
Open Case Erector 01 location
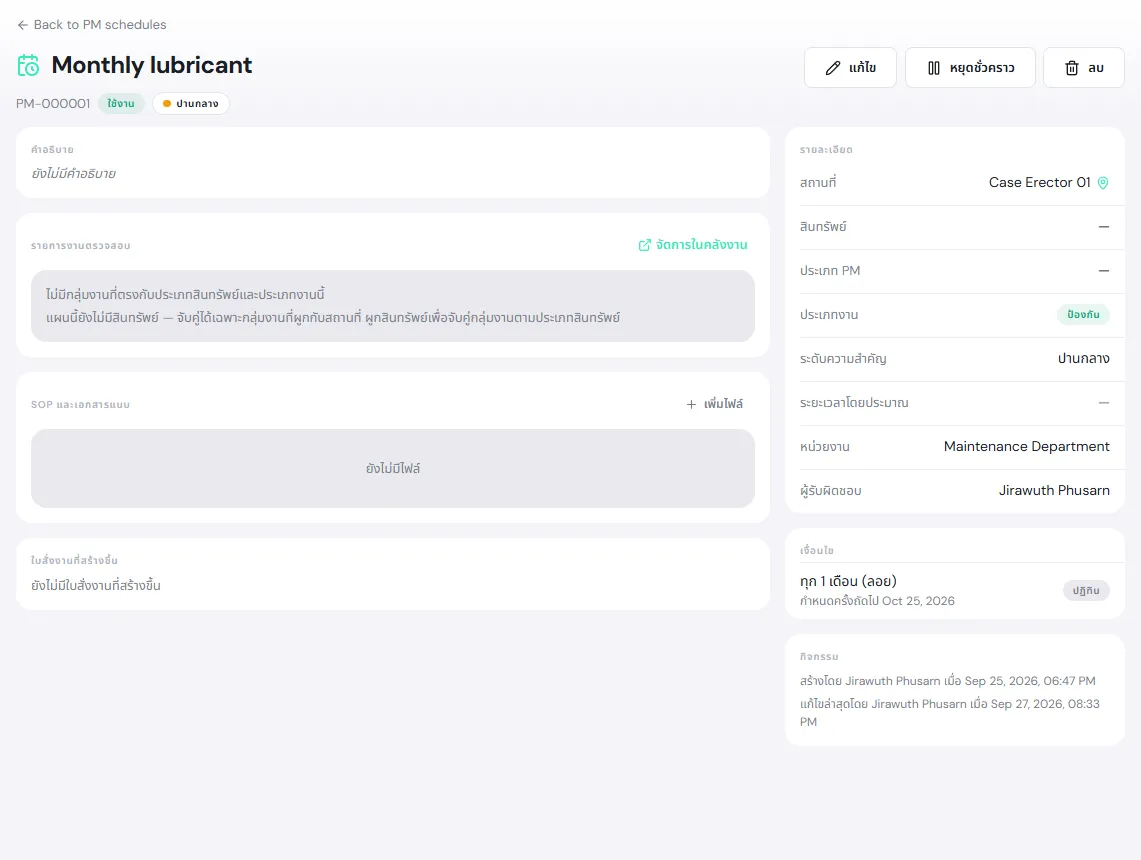click(x=1039, y=183)
